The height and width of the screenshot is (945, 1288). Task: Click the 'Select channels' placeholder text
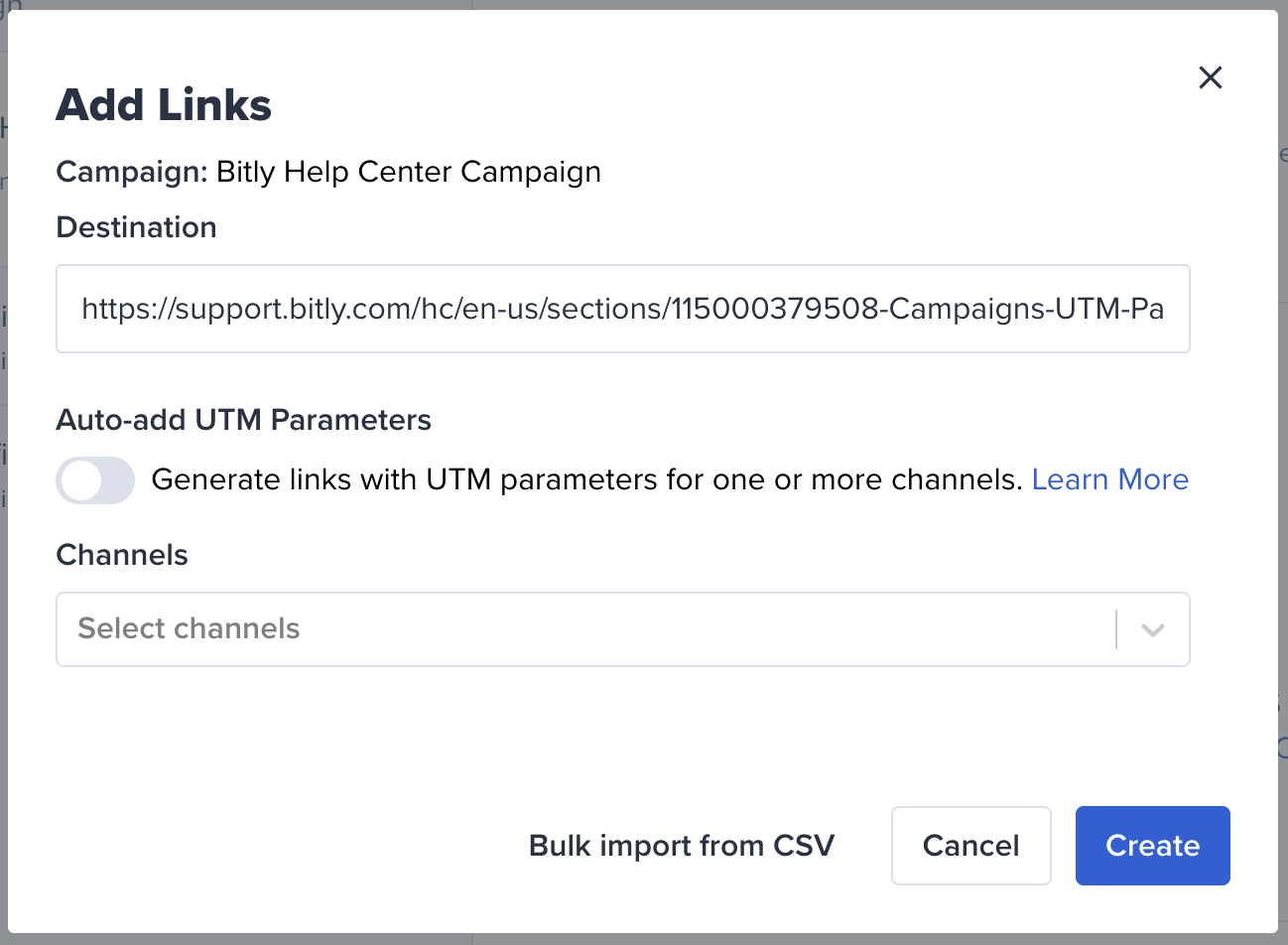tap(189, 628)
